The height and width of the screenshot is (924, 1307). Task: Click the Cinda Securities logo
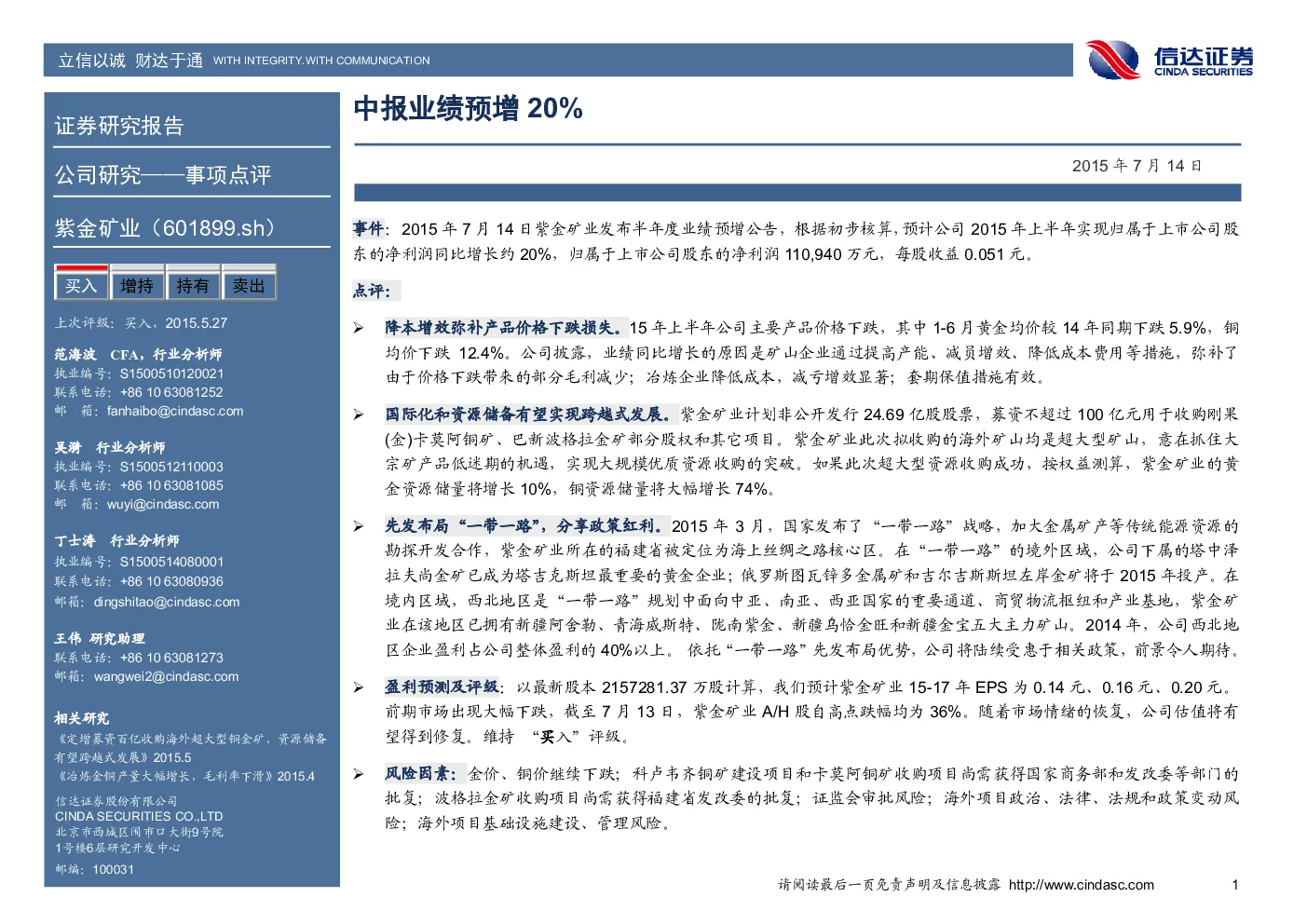[x=1170, y=60]
